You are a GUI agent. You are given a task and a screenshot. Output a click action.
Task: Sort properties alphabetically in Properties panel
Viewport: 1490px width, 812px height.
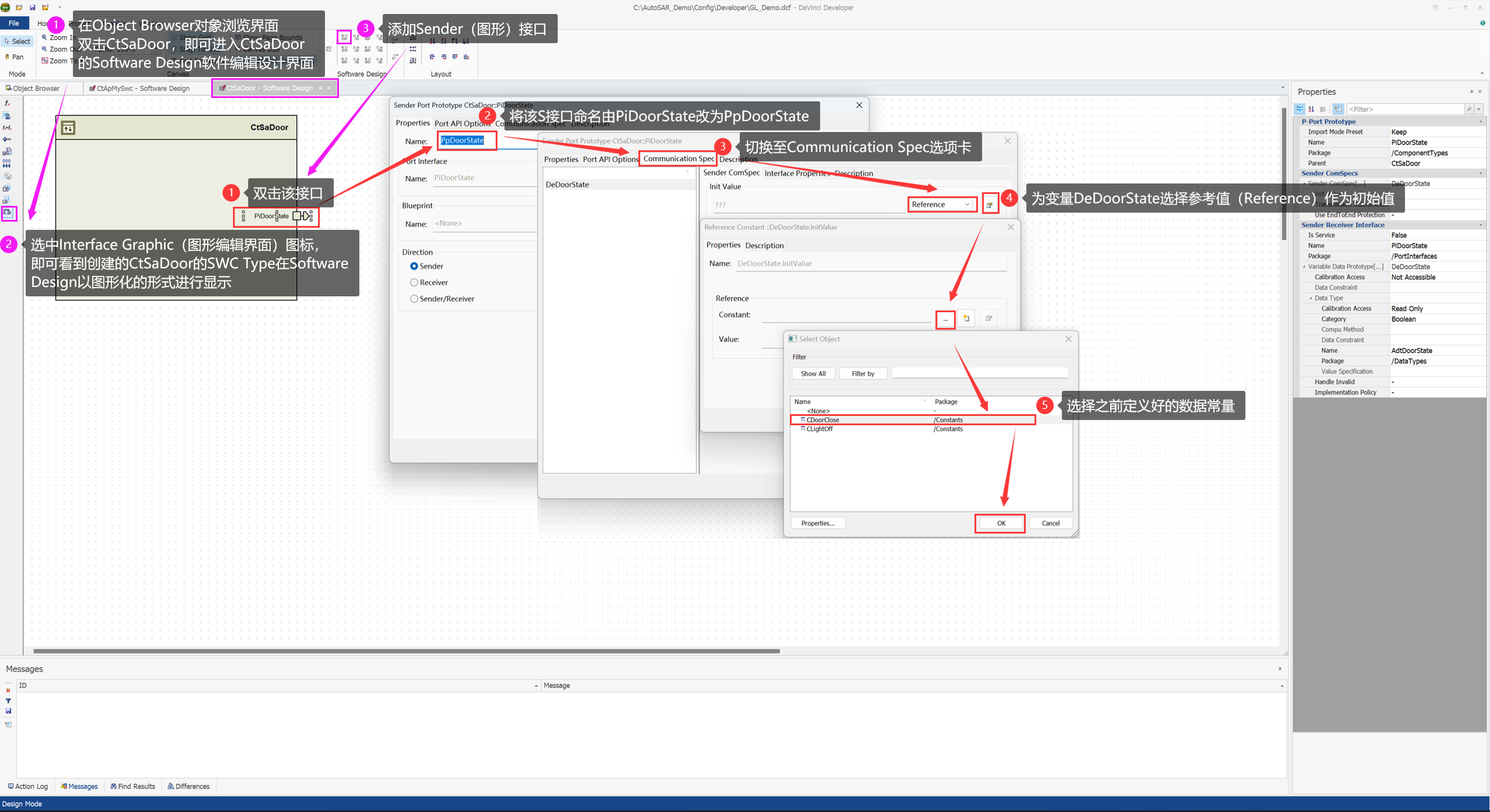1311,109
